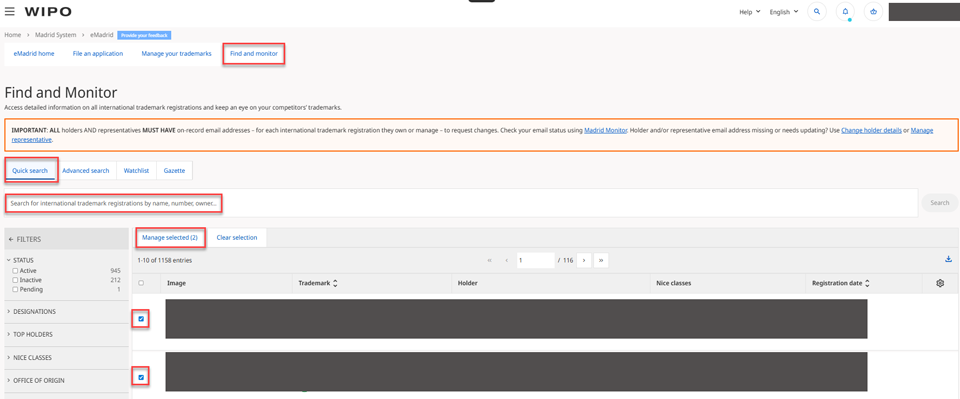Click the FILTERS panel heading

(29, 239)
